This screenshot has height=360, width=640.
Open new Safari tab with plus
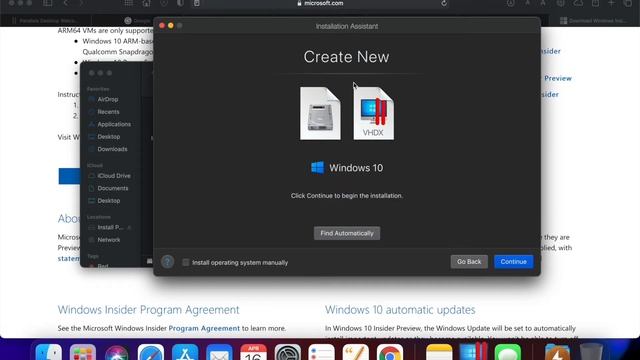click(611, 3)
